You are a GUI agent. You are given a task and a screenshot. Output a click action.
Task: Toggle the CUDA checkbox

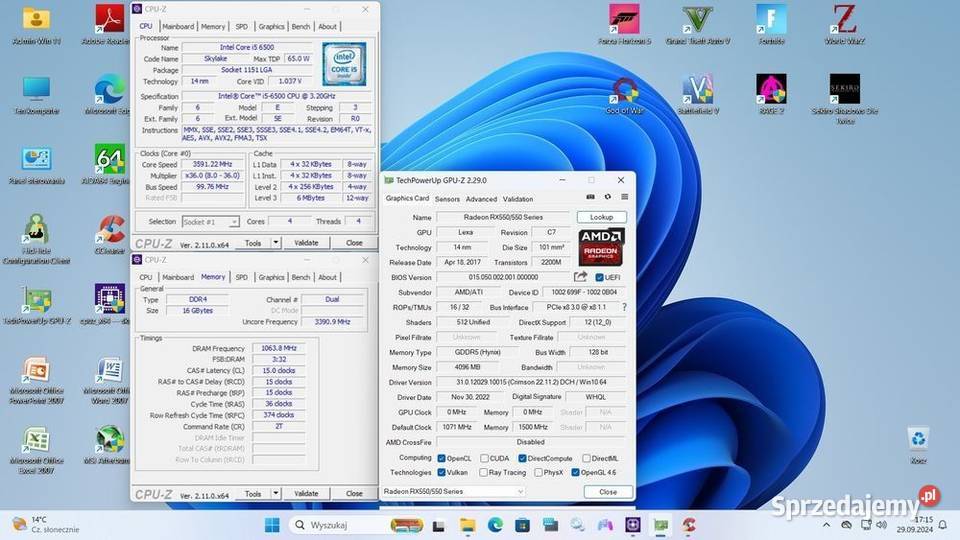tap(484, 458)
